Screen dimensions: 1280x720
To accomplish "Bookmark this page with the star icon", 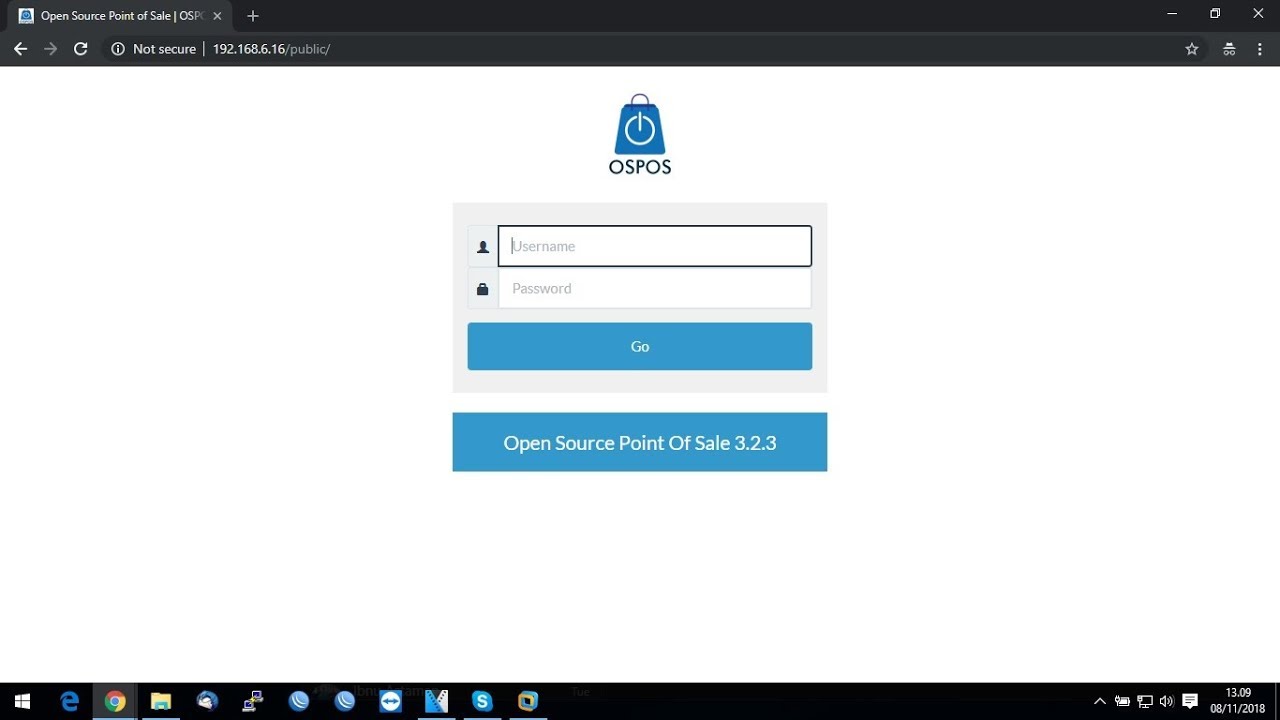I will click(x=1192, y=49).
